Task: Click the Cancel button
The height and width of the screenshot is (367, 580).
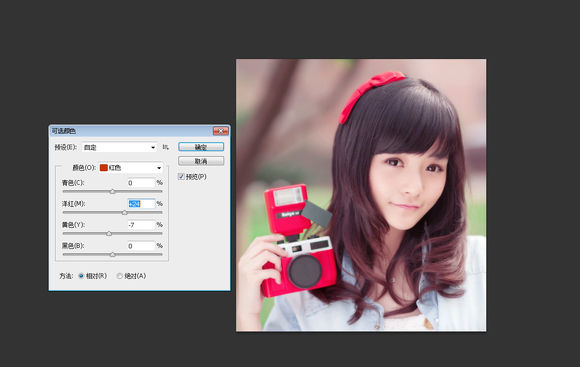Action: [201, 161]
